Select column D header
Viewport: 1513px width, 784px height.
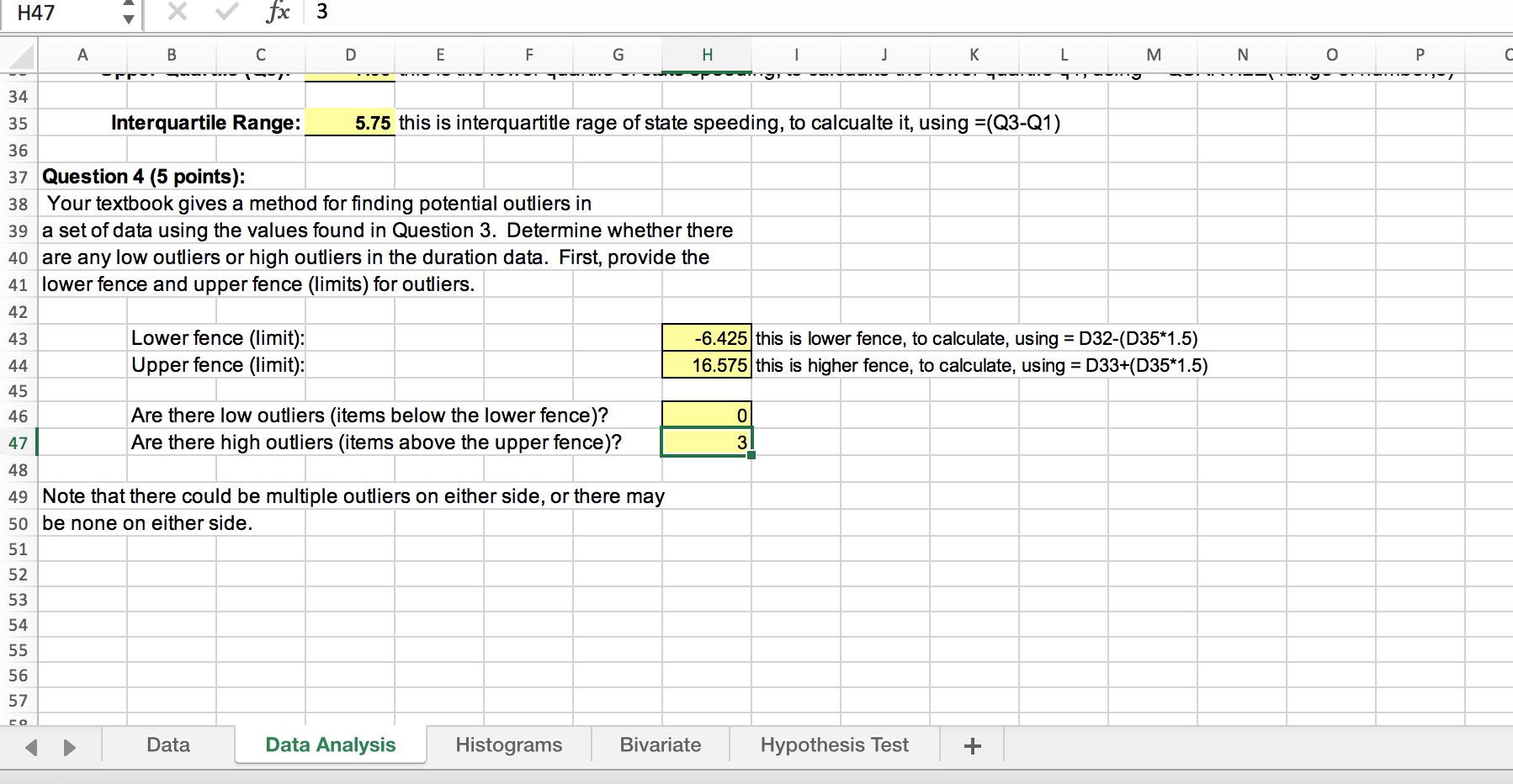click(350, 56)
